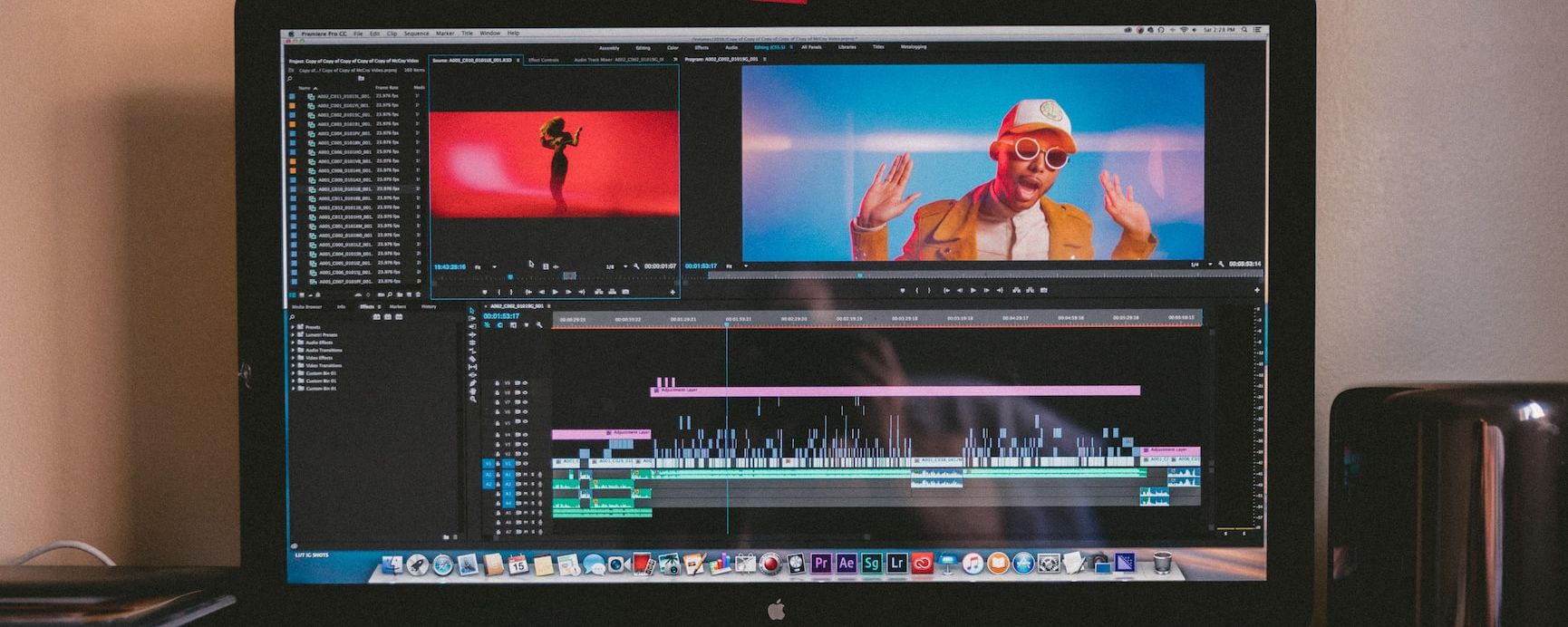Image resolution: width=1568 pixels, height=627 pixels.
Task: Open the Sequence menu in menu bar
Action: point(416,34)
